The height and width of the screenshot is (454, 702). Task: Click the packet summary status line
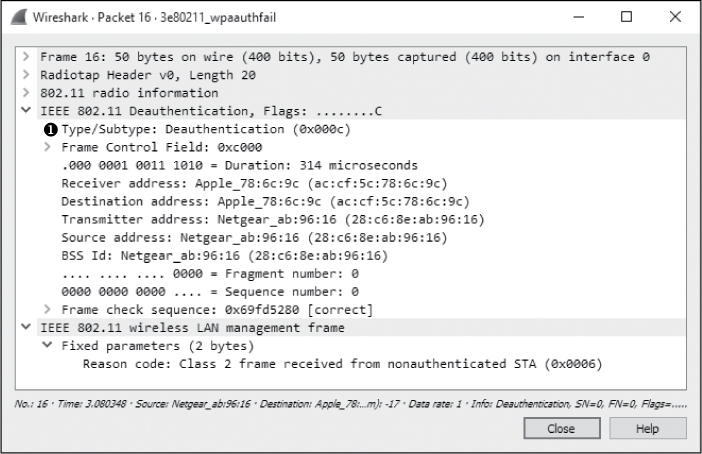coord(350,403)
